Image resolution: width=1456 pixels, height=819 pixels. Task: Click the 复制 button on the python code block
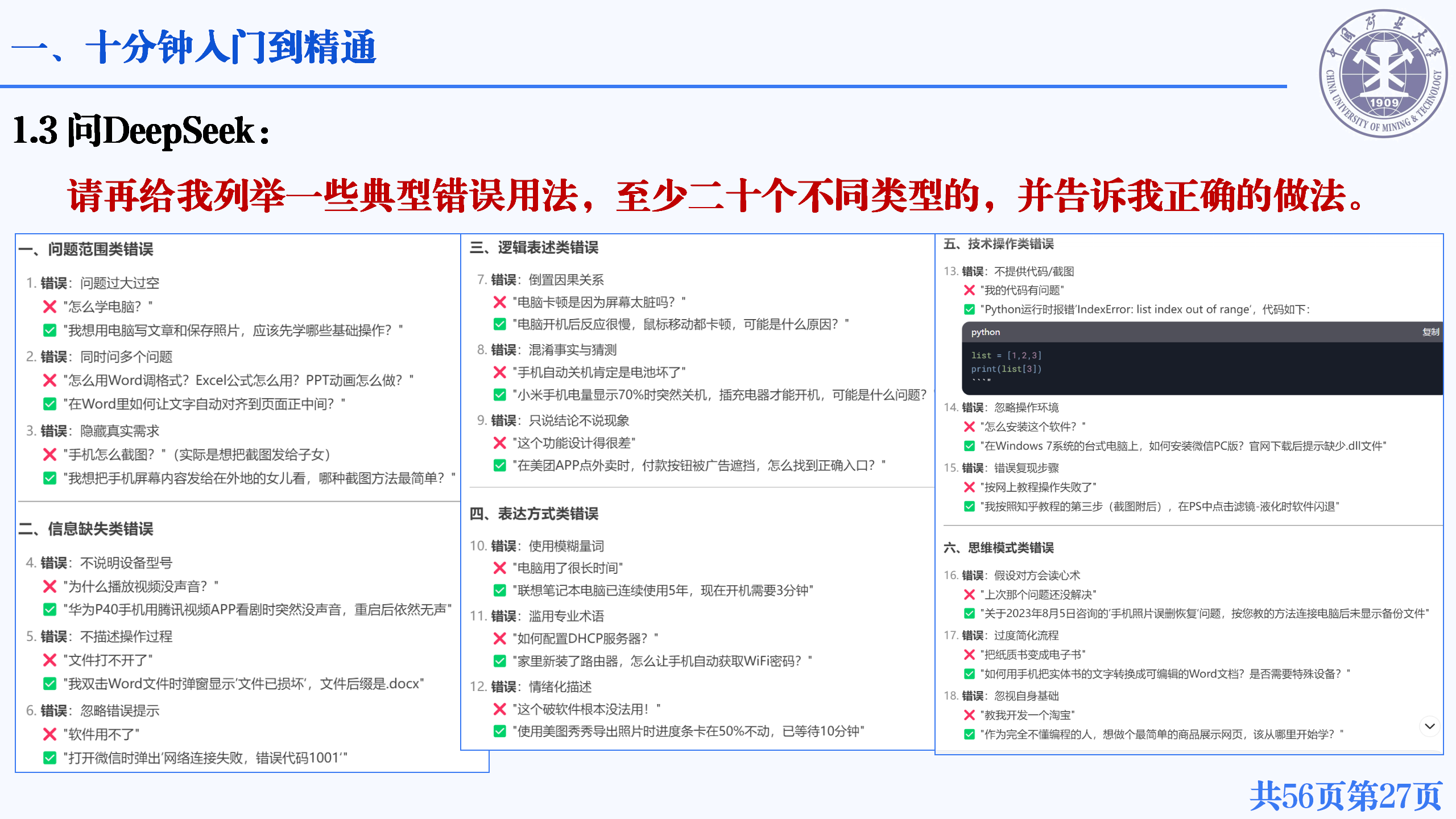1430,332
